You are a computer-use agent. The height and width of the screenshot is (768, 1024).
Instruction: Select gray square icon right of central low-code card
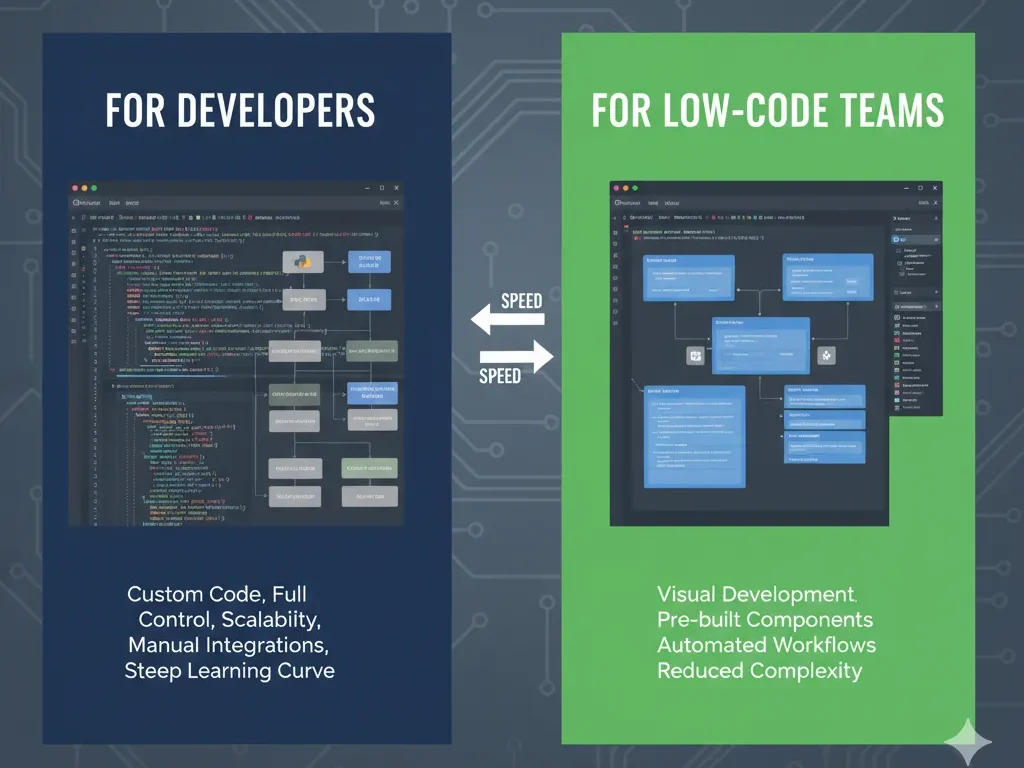tap(827, 356)
